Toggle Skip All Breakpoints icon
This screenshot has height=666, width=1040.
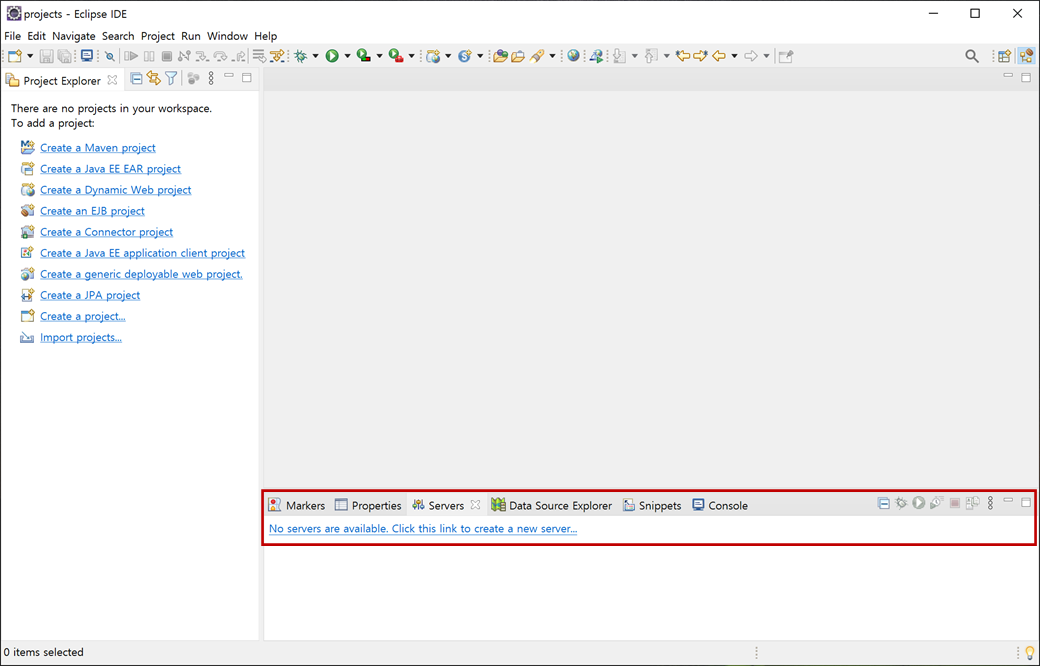109,56
